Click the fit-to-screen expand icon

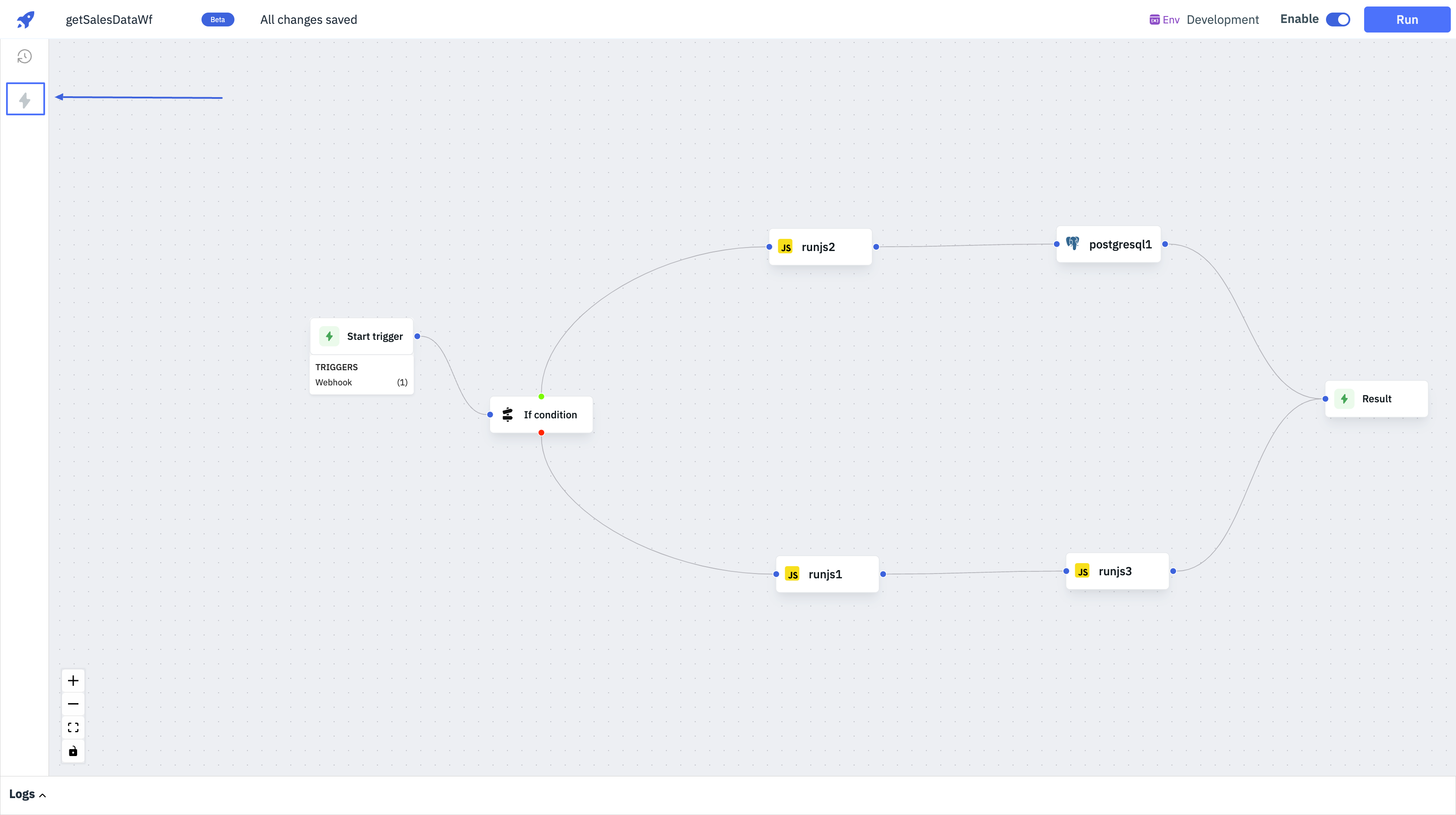(x=73, y=727)
